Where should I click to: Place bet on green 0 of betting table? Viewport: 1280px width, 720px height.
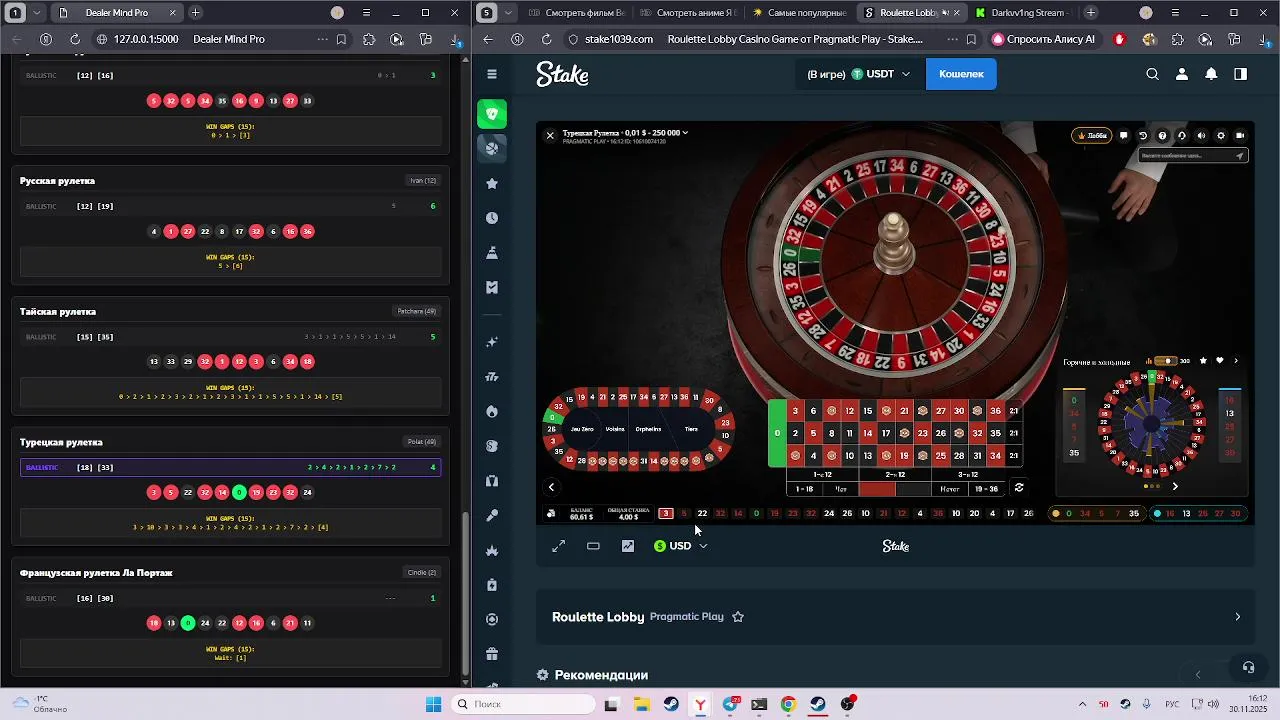[777, 433]
